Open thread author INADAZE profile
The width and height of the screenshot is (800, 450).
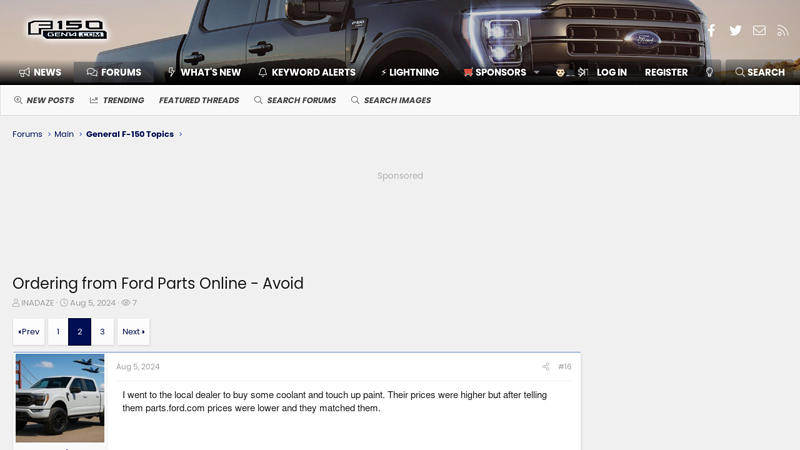(x=37, y=303)
